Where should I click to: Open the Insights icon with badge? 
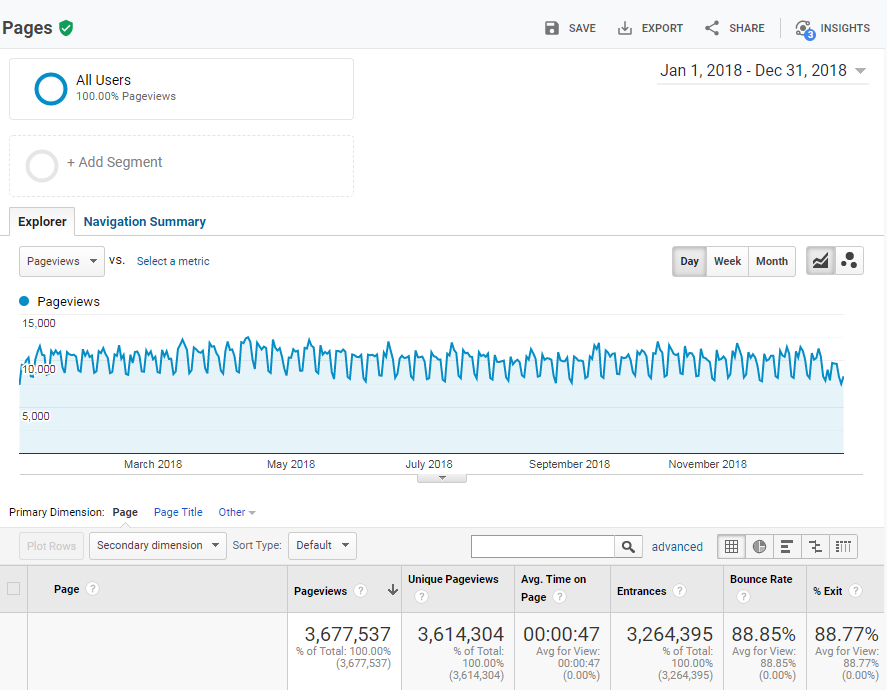tap(804, 29)
